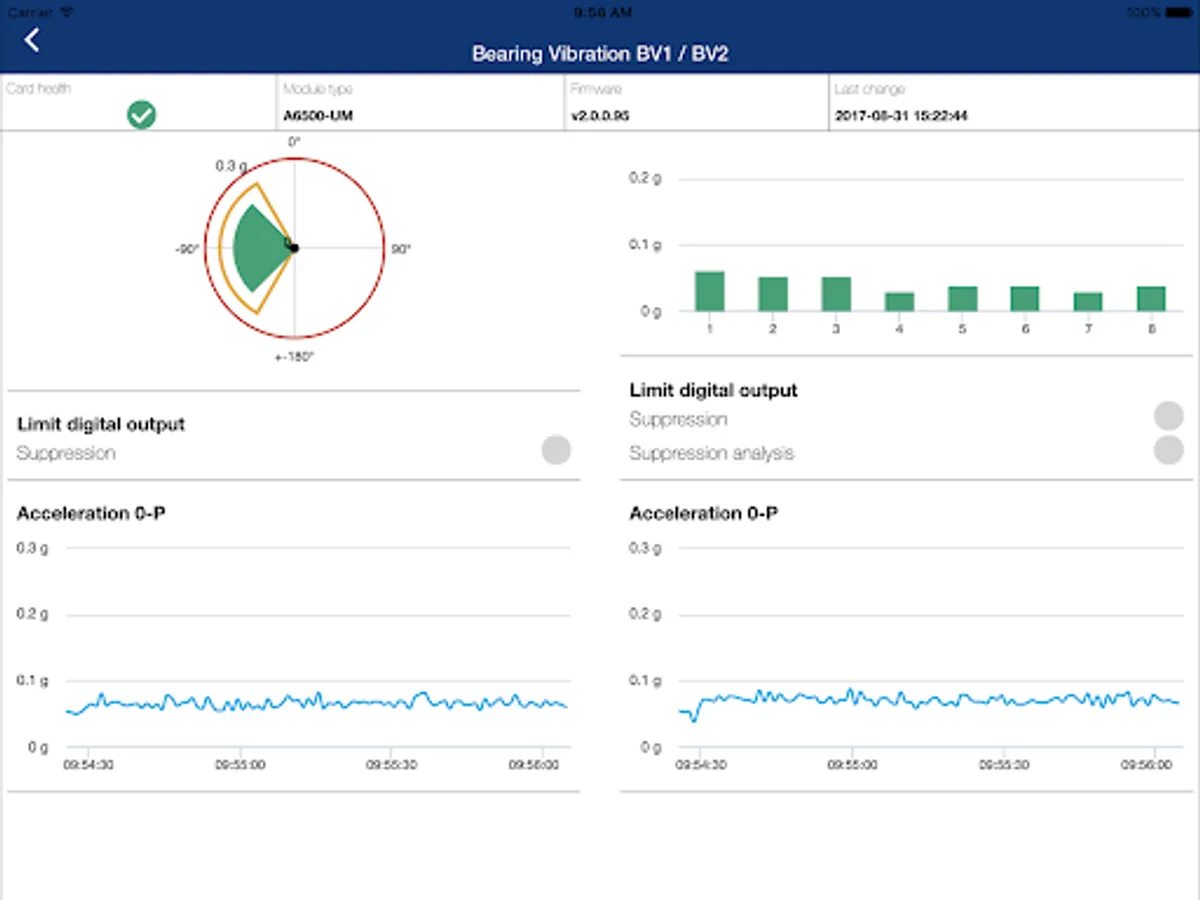Click the right Acceleration 0-P trend line

pyautogui.click(x=930, y=699)
